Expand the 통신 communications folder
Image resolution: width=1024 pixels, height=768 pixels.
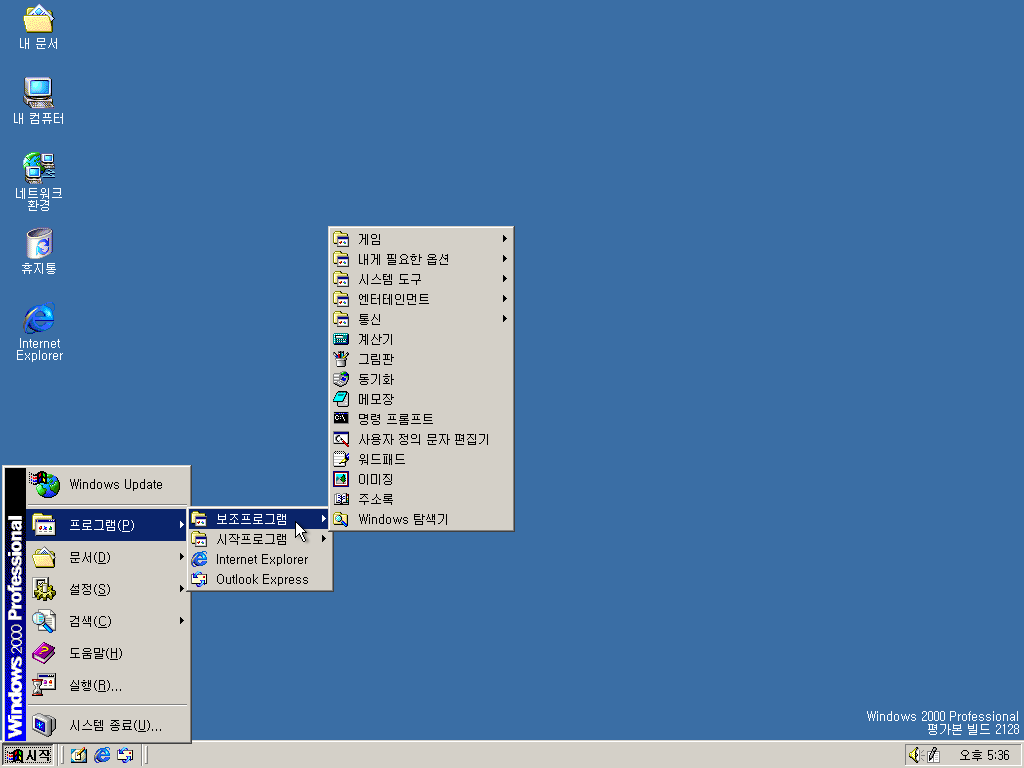[421, 319]
